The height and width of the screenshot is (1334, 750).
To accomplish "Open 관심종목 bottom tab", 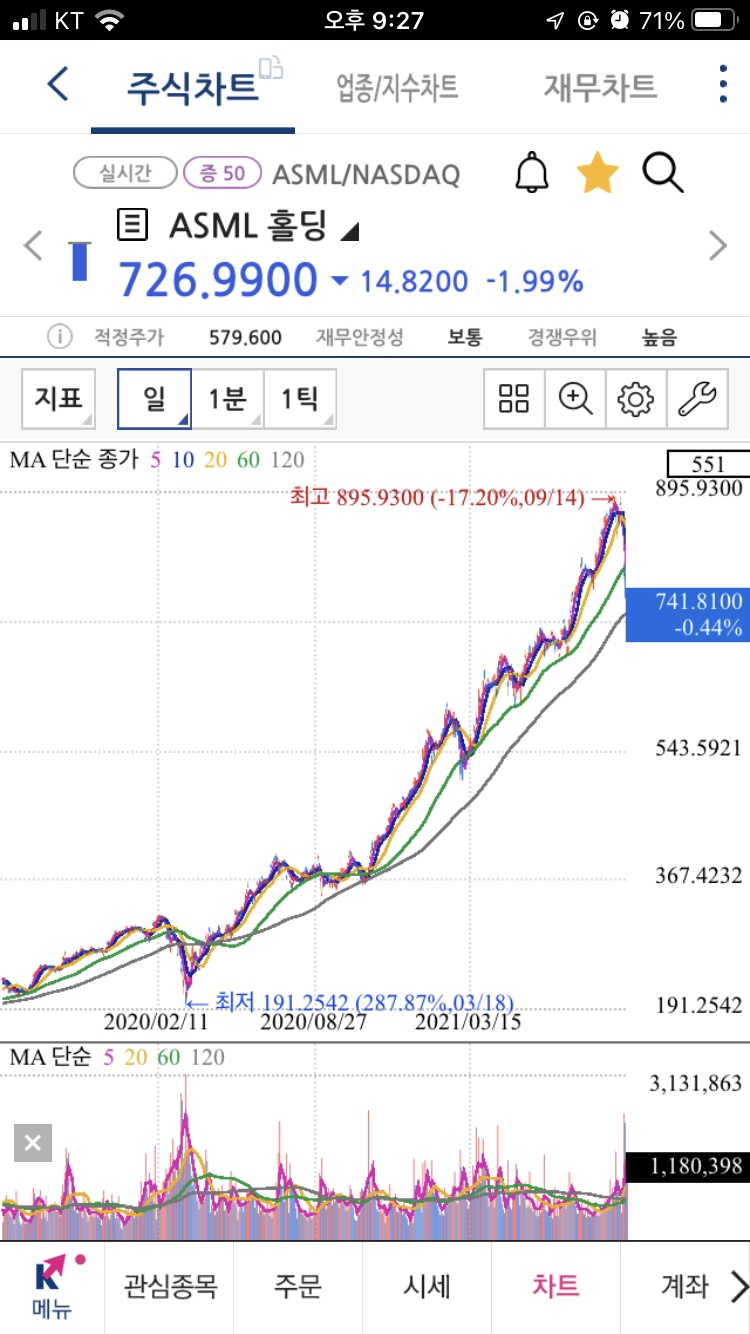I will (x=169, y=1287).
